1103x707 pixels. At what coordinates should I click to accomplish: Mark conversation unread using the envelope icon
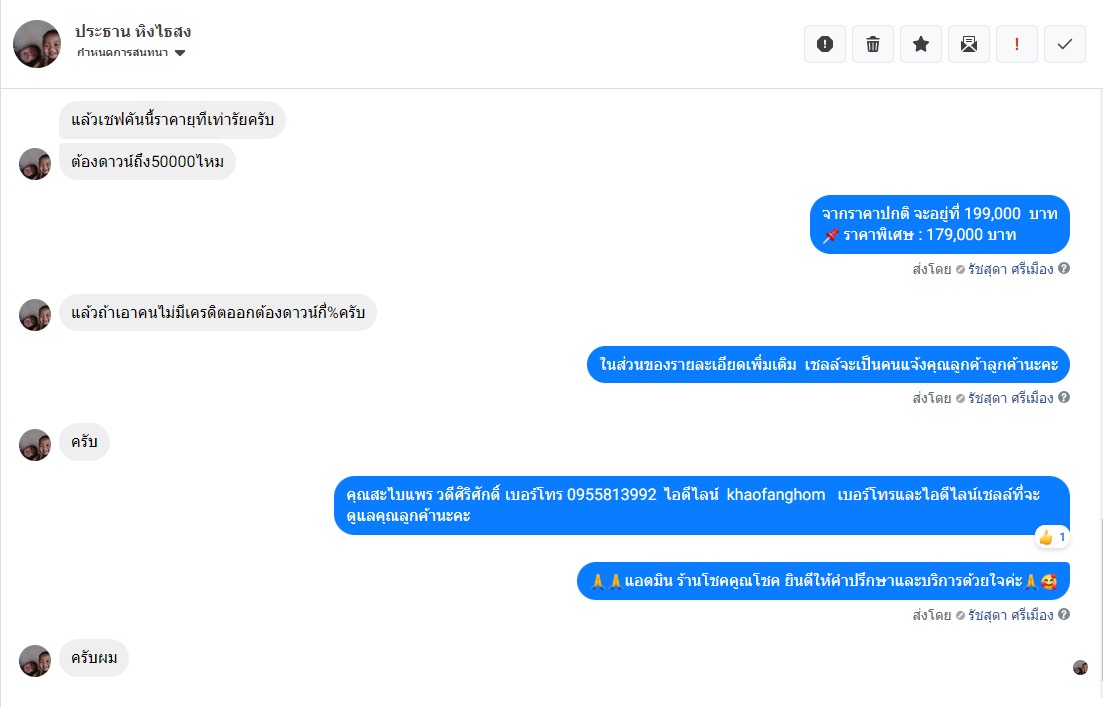[x=969, y=44]
